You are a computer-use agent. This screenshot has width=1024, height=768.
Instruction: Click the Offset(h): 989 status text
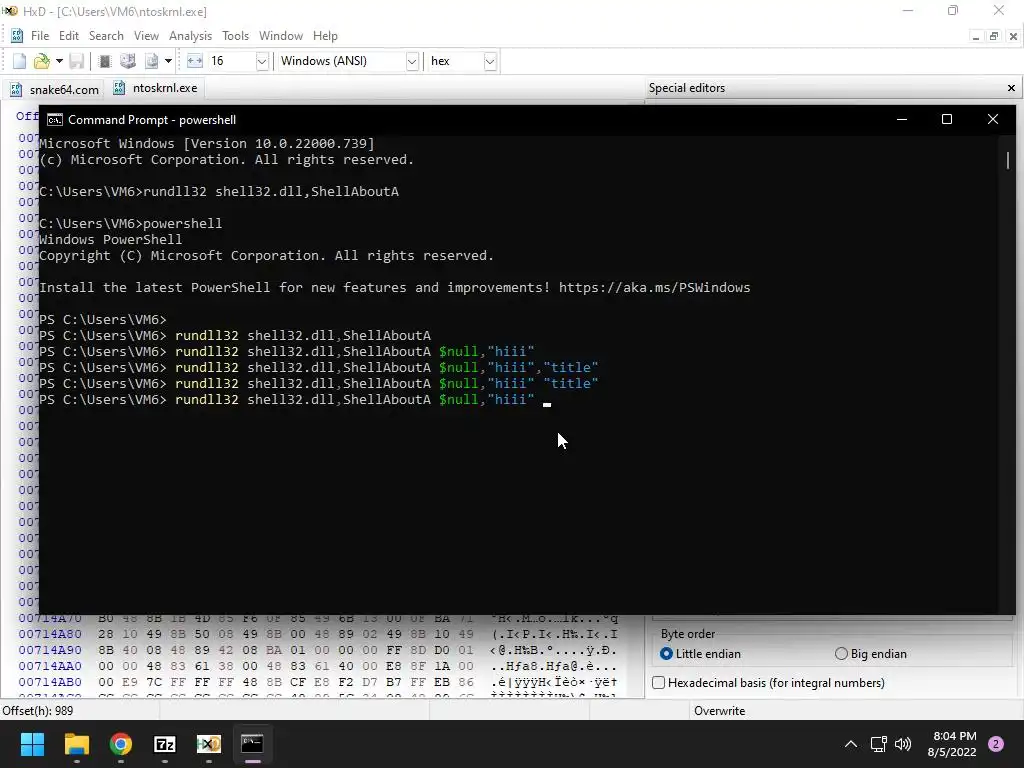pyautogui.click(x=38, y=711)
